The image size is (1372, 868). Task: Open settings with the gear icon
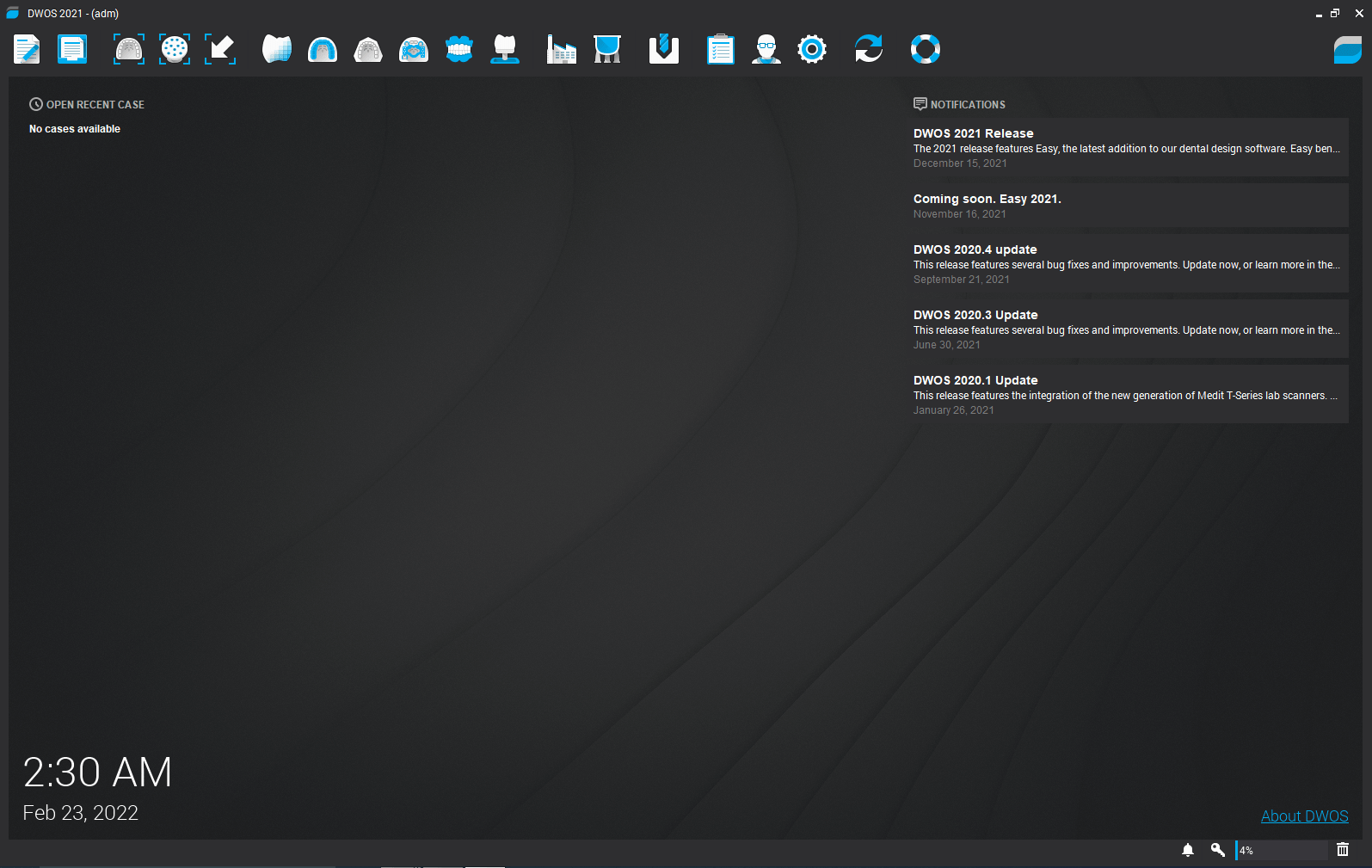(812, 49)
